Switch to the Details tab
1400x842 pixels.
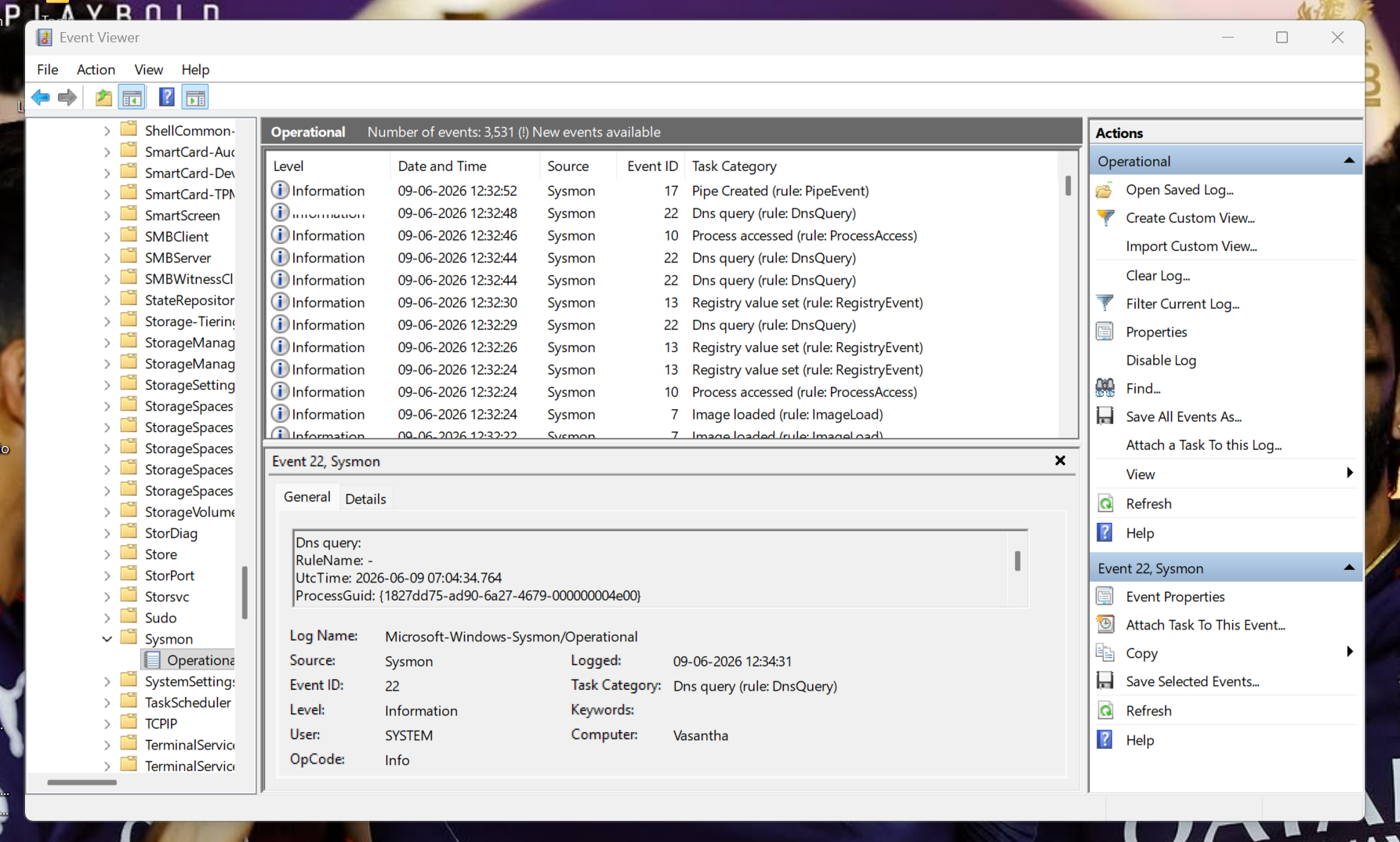pos(365,499)
